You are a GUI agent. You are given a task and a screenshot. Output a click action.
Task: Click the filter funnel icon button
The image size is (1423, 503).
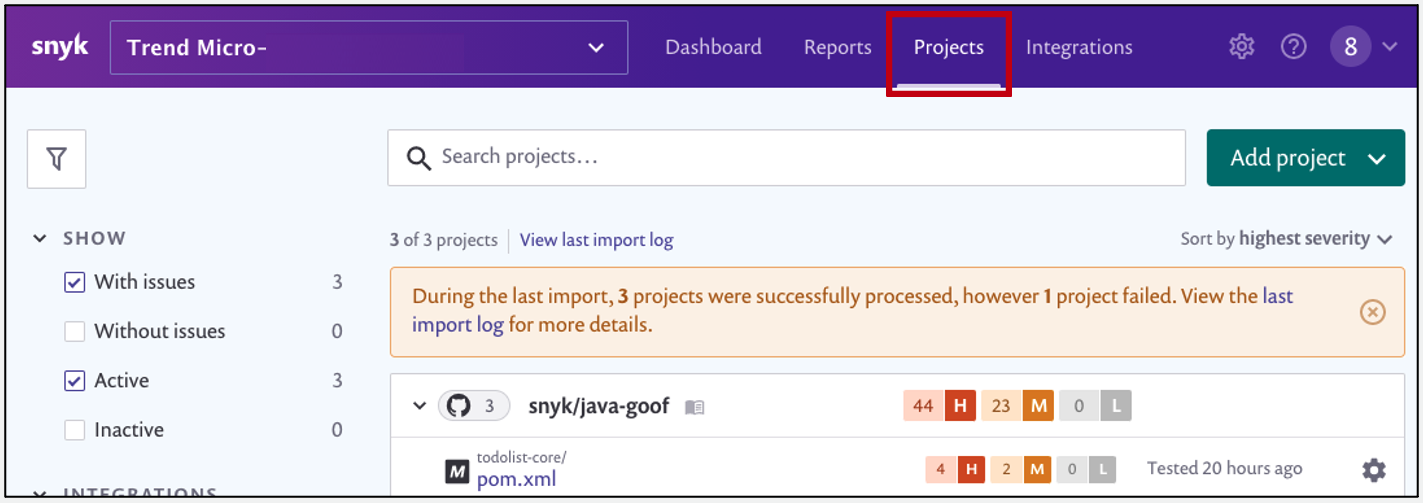[56, 158]
